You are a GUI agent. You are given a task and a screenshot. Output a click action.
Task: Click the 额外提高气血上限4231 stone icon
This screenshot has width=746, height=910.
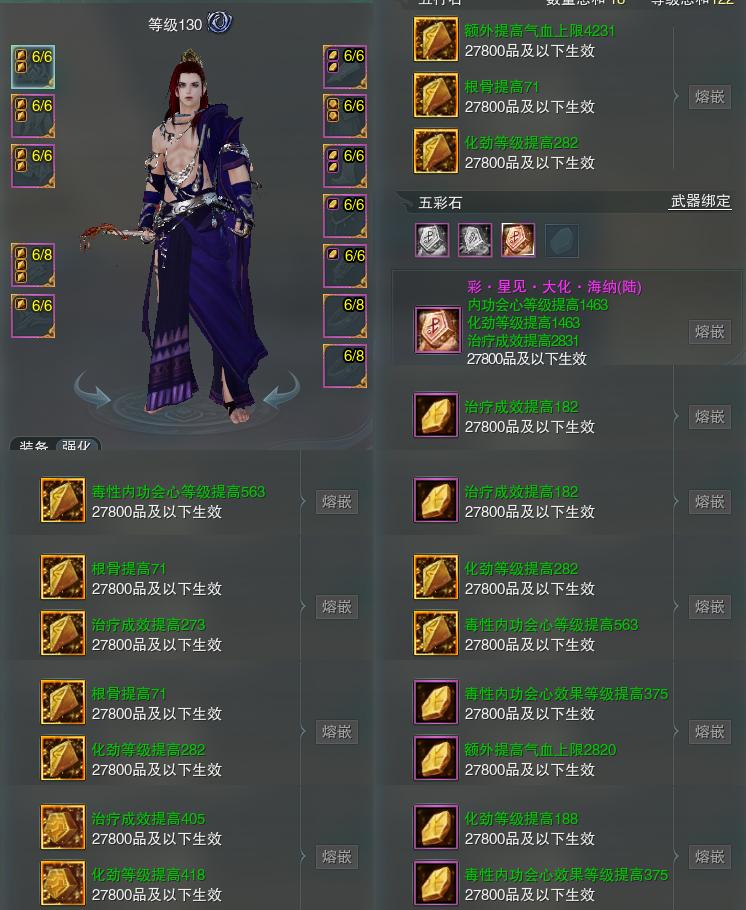point(436,40)
